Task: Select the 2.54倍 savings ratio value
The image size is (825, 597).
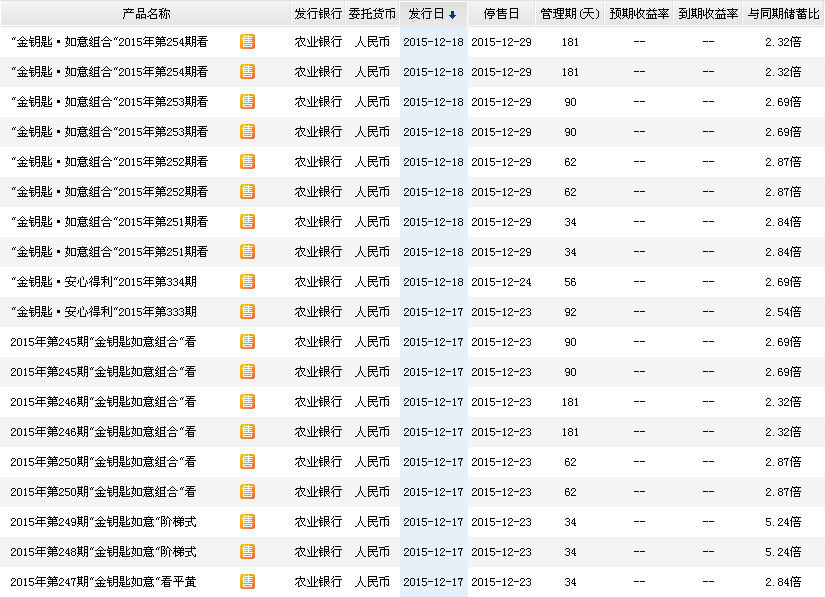Action: point(783,312)
